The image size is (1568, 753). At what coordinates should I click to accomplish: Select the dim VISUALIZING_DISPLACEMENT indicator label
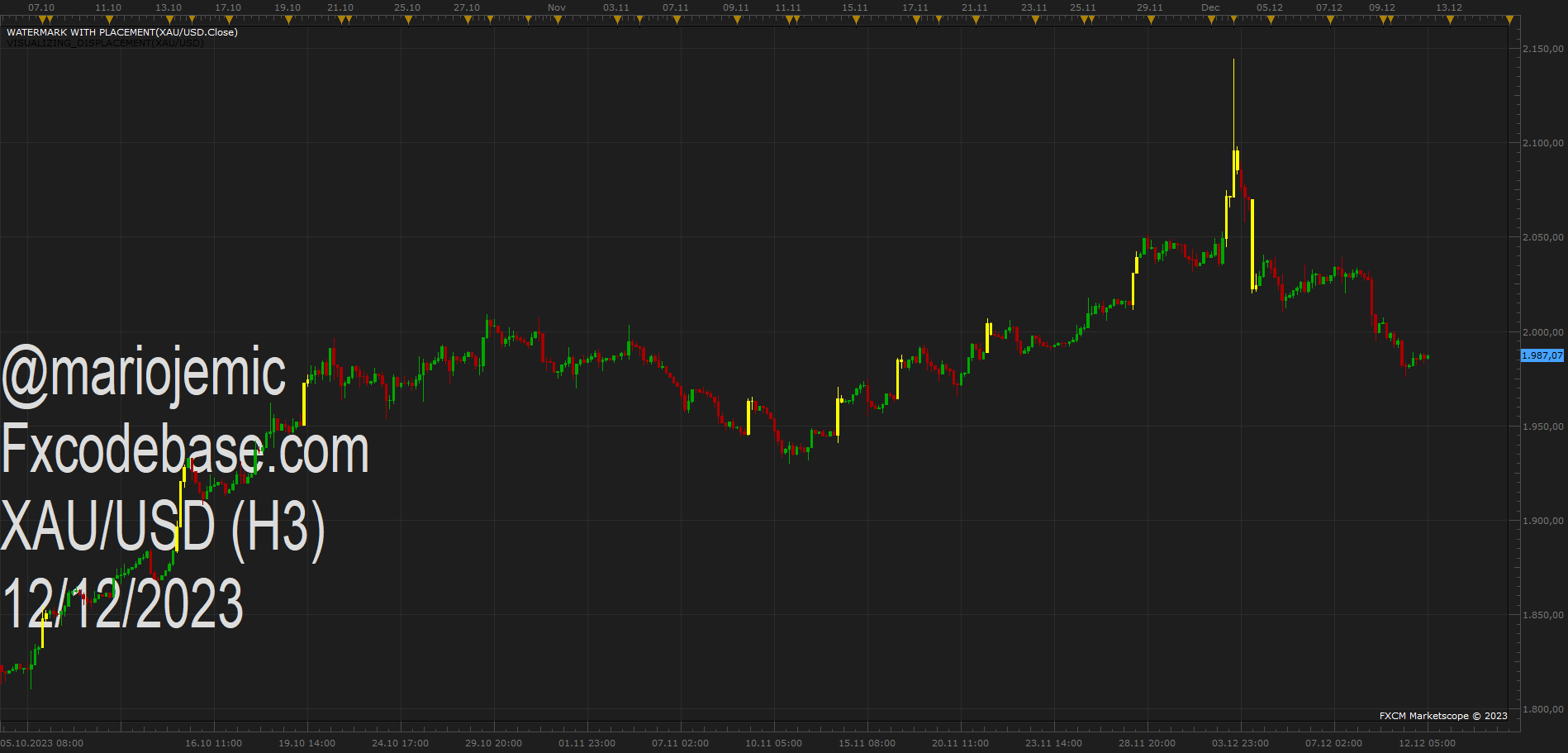[105, 43]
